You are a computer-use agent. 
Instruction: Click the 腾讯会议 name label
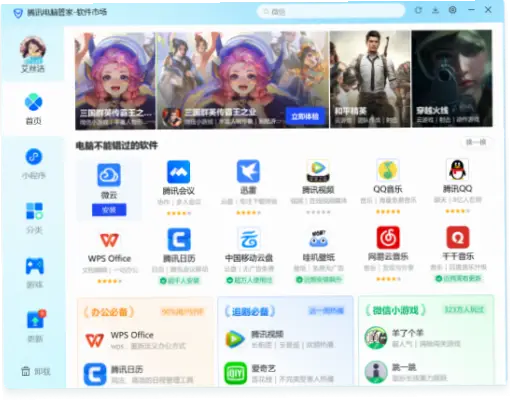pyautogui.click(x=179, y=191)
